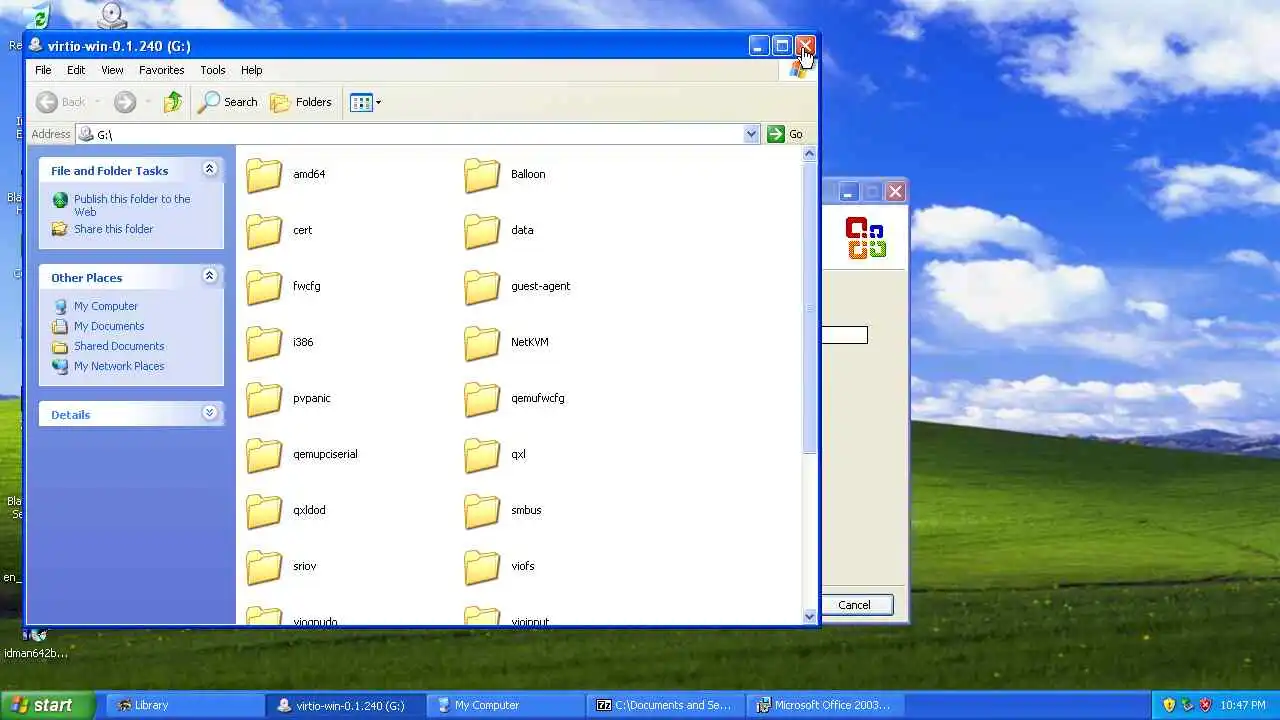Click the Forward navigation arrow

[125, 102]
